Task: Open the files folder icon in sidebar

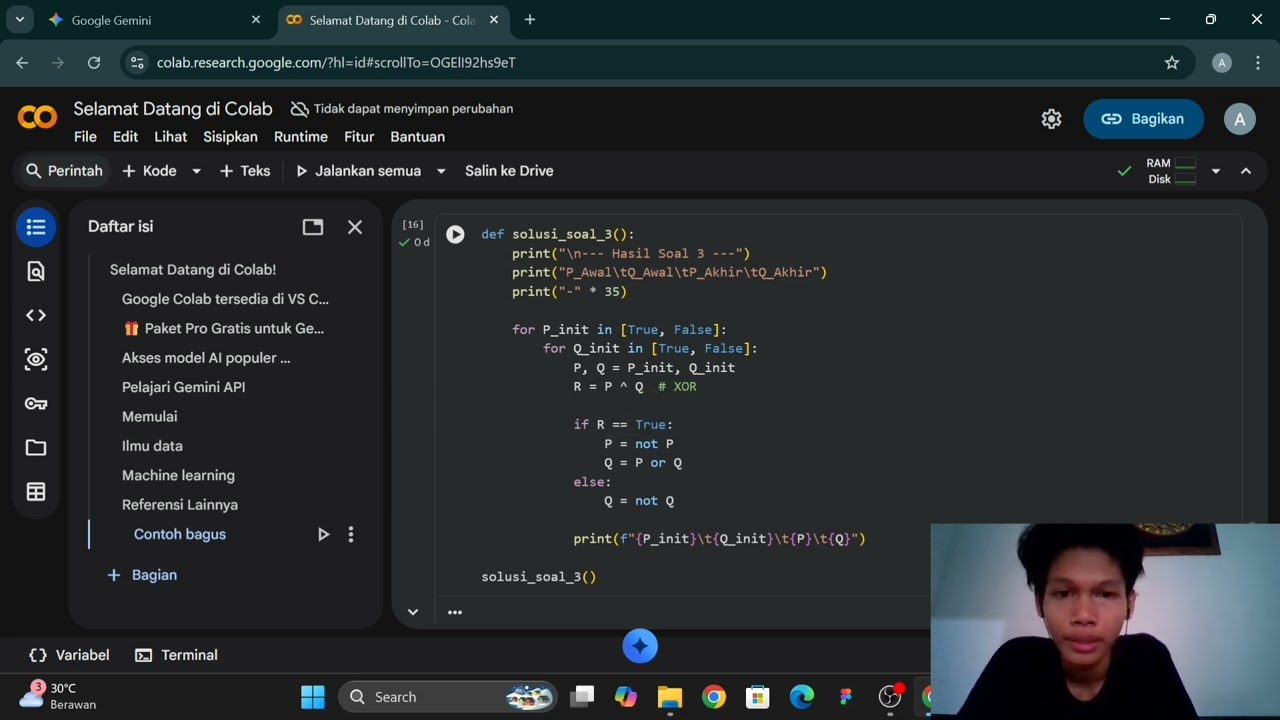Action: pyautogui.click(x=36, y=447)
